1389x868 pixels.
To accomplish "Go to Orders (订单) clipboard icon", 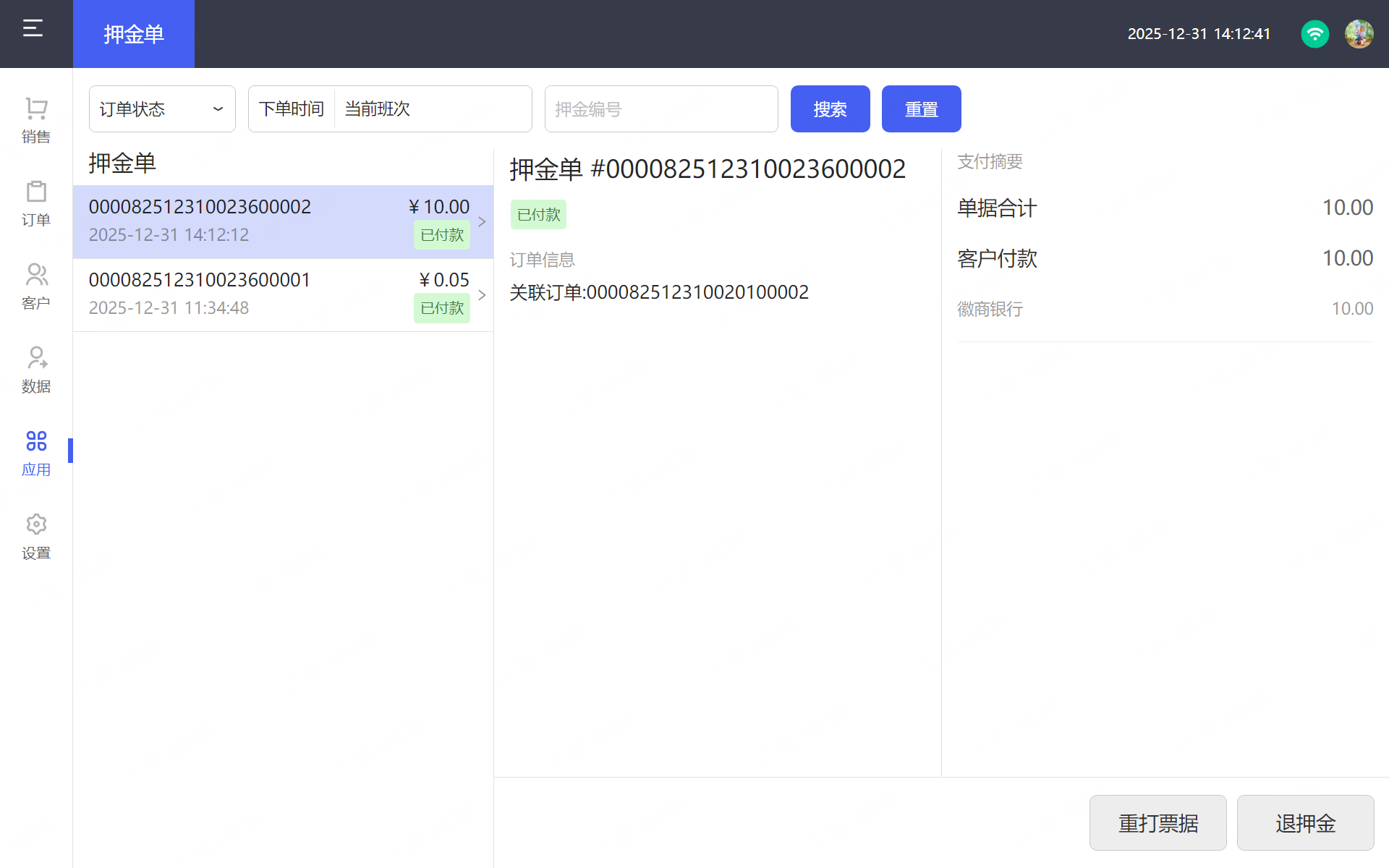I will 36,192.
